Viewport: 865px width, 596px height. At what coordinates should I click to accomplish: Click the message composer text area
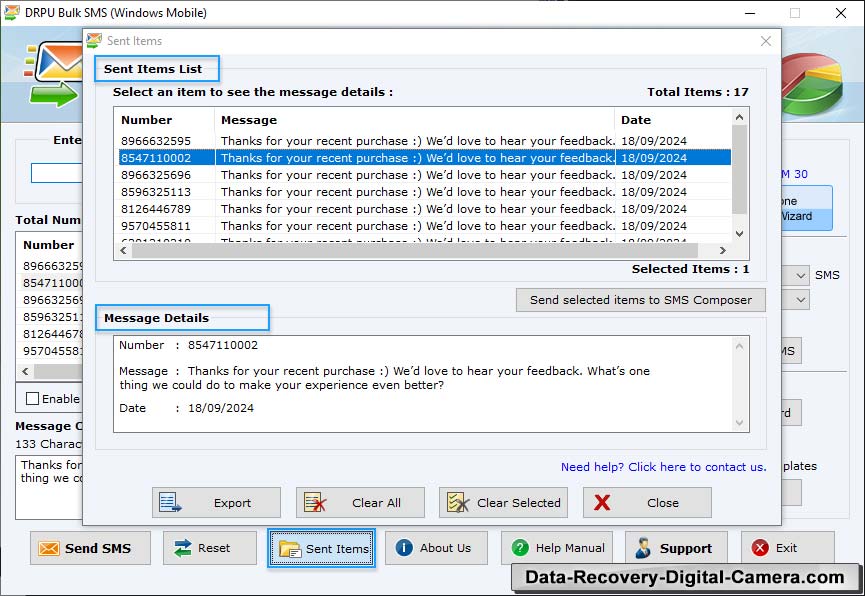[x=49, y=487]
